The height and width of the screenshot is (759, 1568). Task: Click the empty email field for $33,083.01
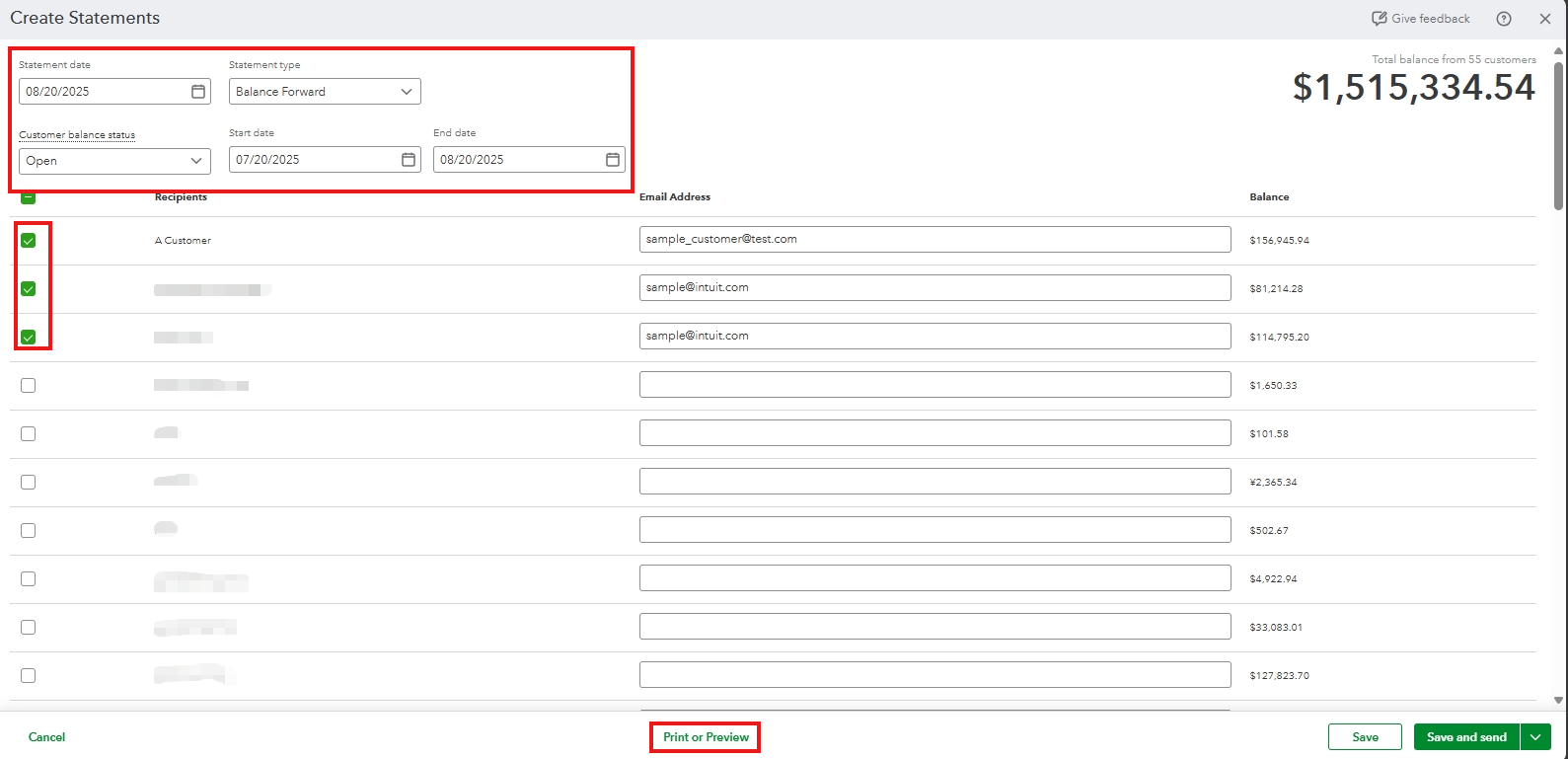[x=934, y=626]
